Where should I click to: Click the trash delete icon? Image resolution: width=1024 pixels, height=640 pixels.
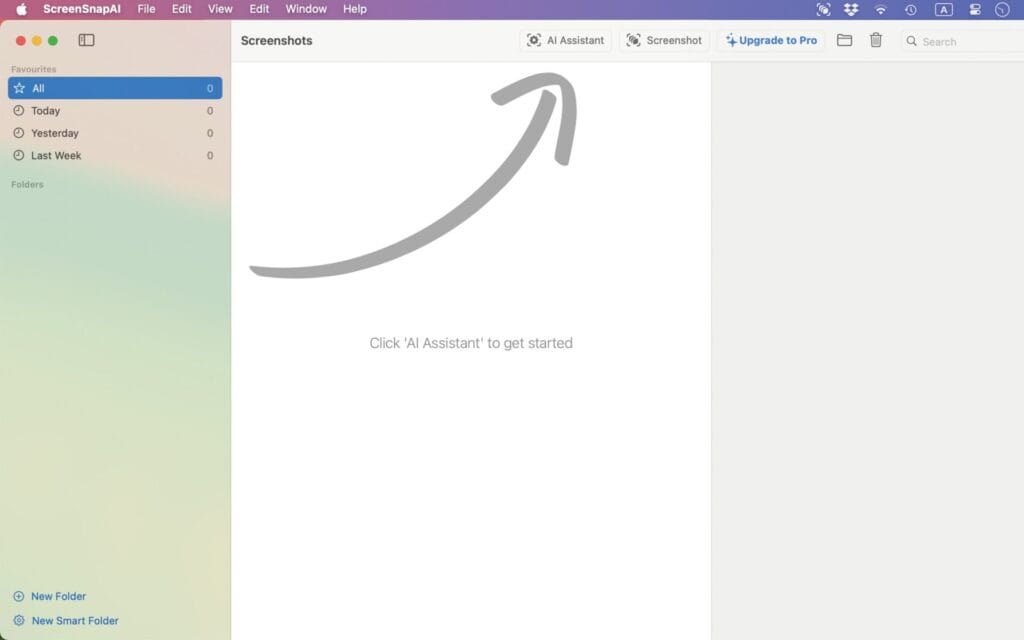pyautogui.click(x=876, y=41)
